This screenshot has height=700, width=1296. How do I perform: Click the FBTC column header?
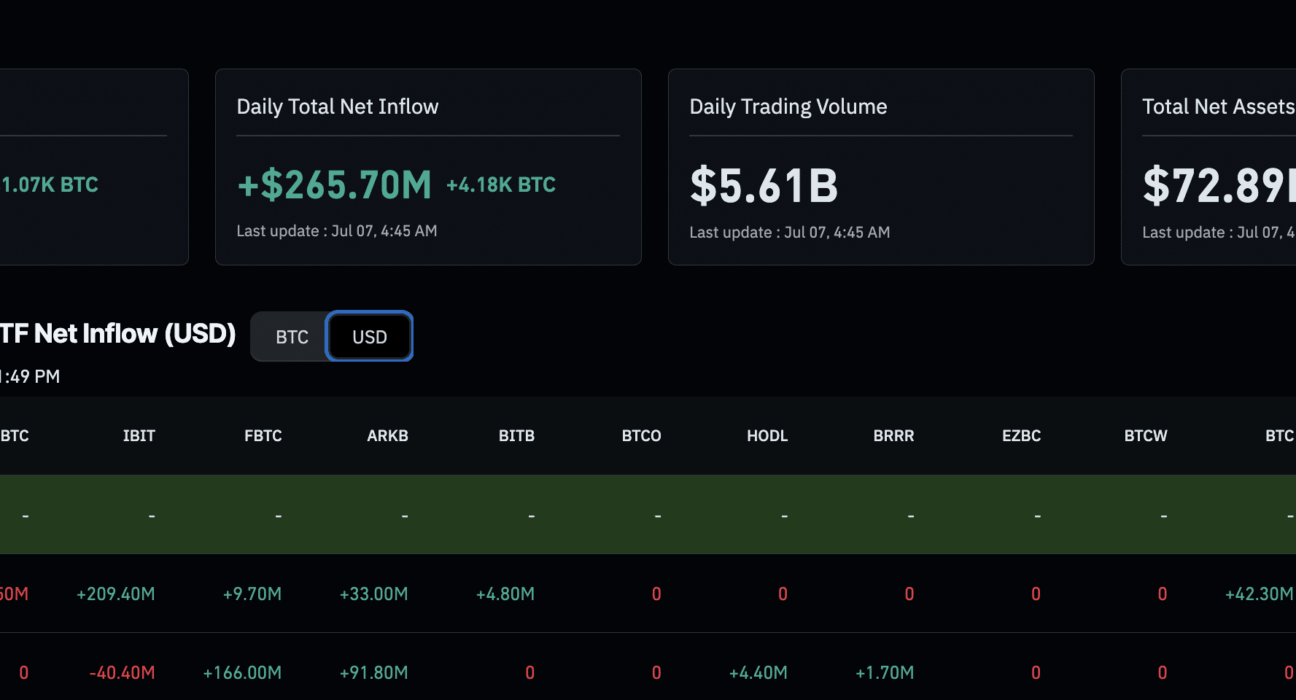[263, 436]
